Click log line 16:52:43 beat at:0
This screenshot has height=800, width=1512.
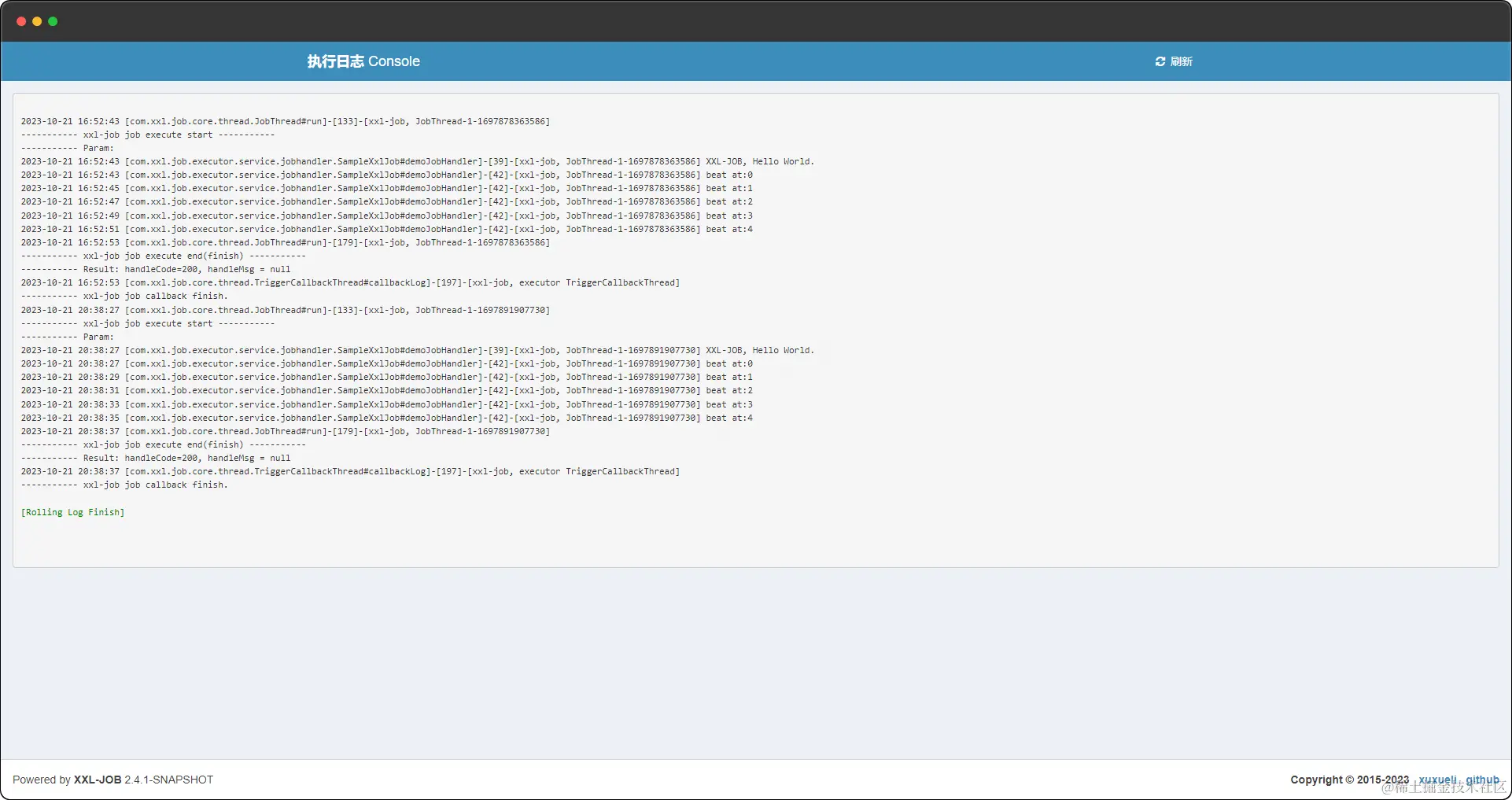[386, 175]
